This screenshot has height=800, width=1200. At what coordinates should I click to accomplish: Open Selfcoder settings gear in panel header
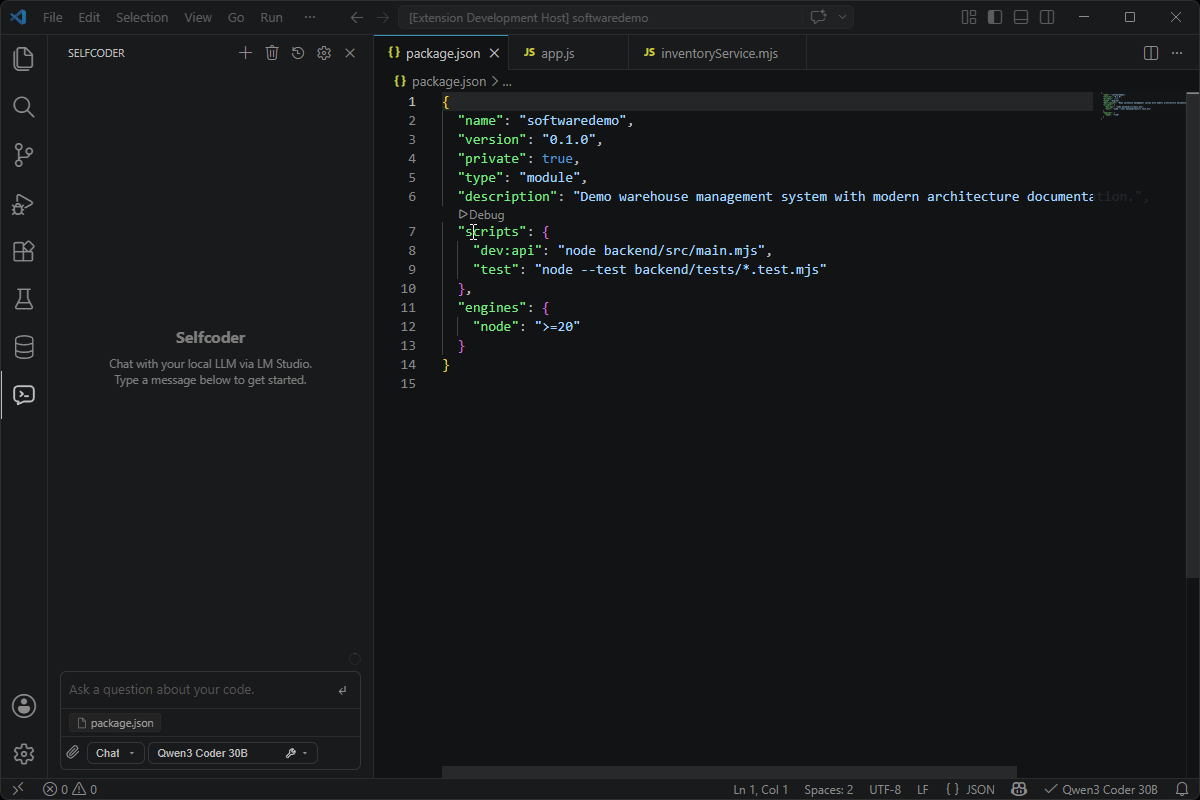pyautogui.click(x=323, y=53)
